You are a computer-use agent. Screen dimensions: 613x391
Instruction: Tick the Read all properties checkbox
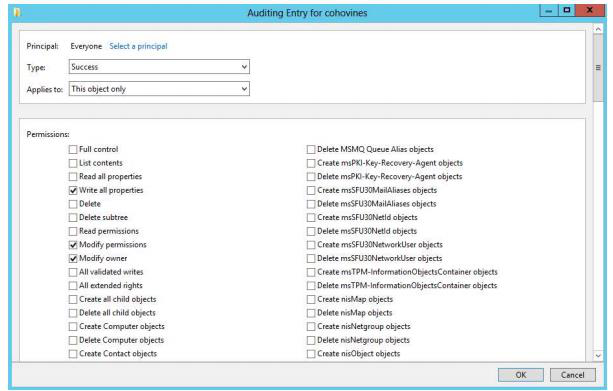pos(73,177)
